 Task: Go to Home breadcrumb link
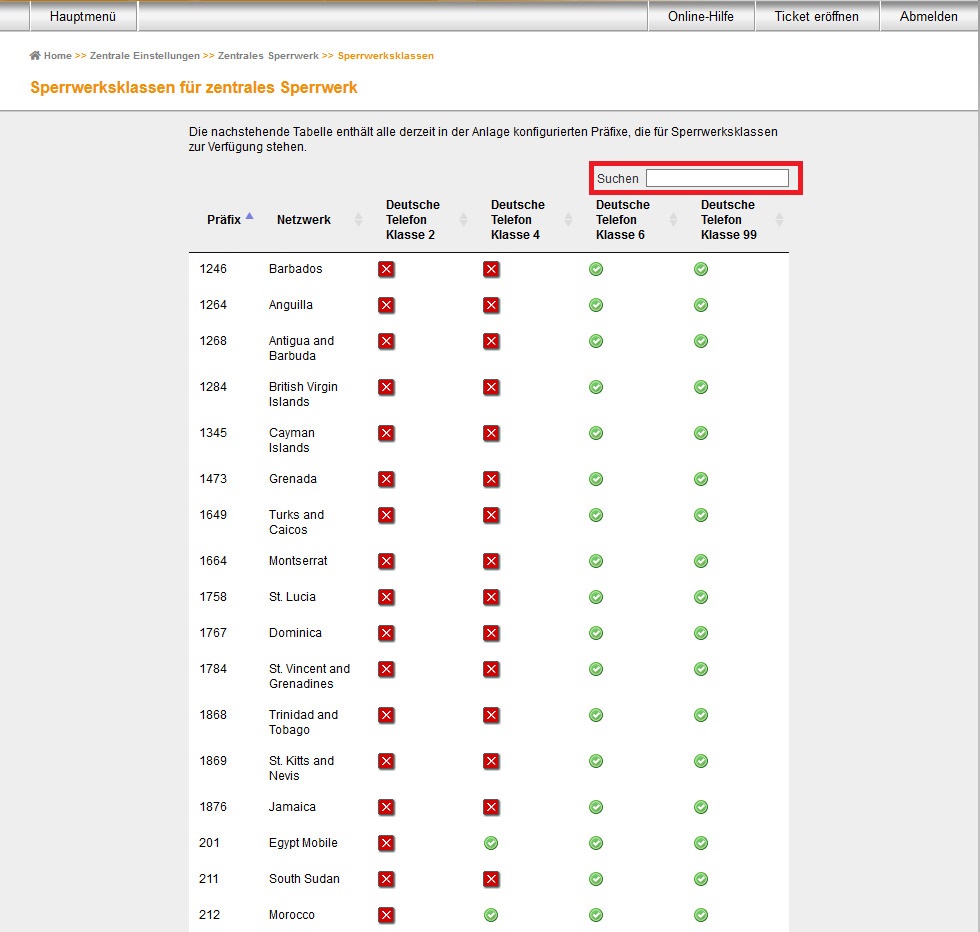click(58, 56)
